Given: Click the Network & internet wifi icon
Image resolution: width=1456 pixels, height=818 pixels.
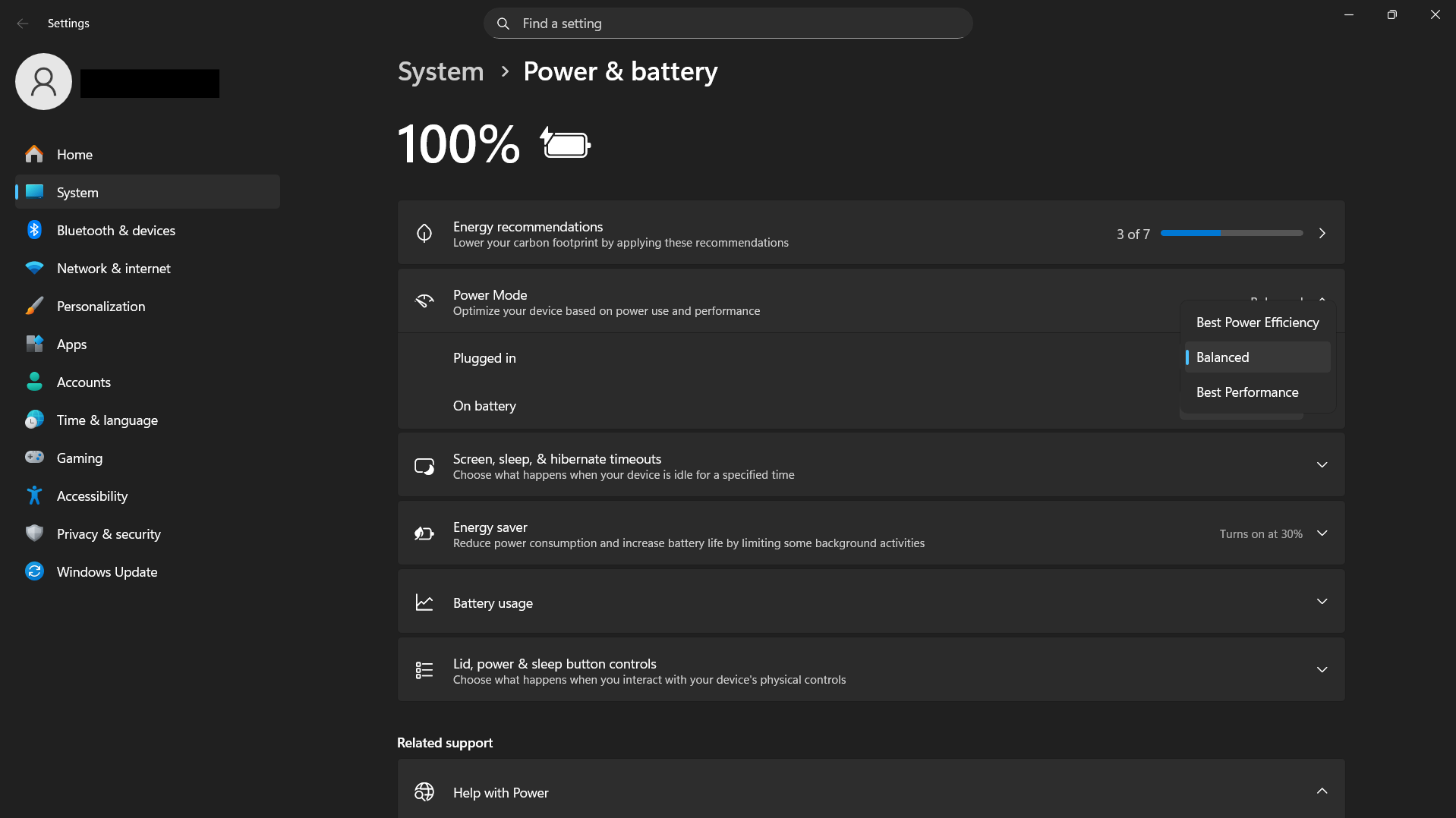Looking at the screenshot, I should pos(34,268).
